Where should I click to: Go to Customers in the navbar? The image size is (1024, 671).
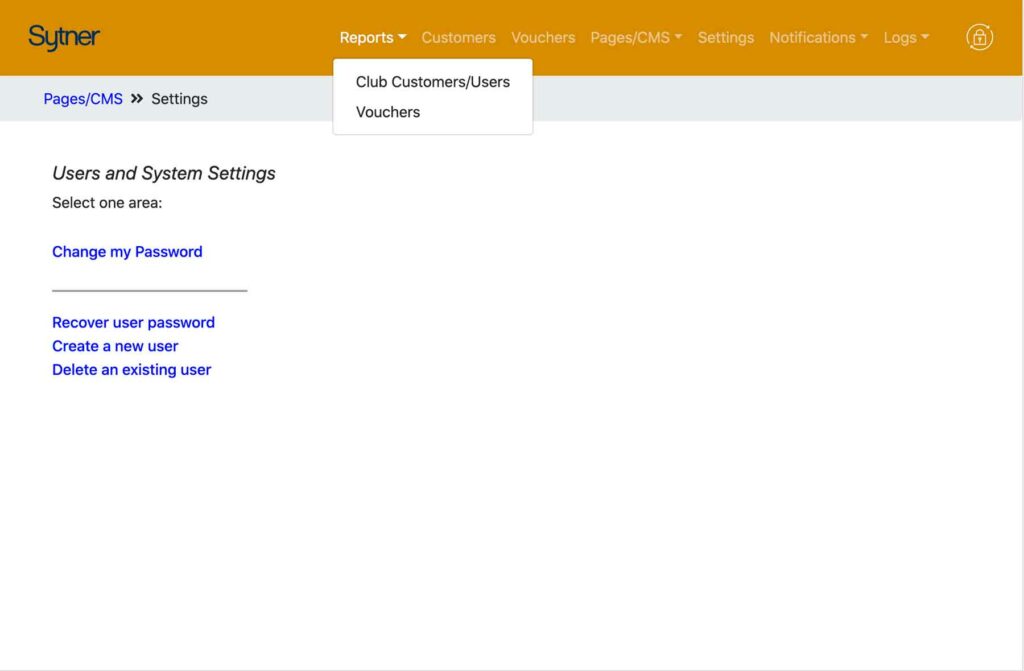[x=458, y=38]
